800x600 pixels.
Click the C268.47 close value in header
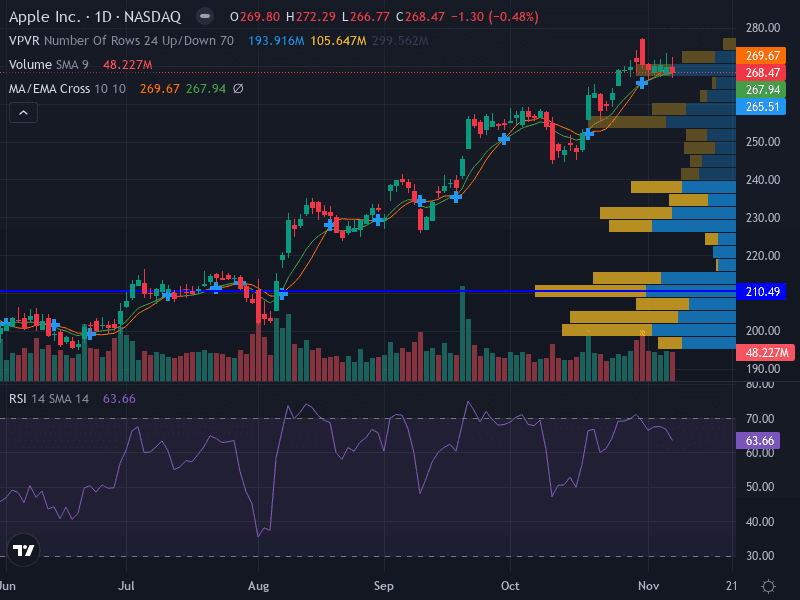pyautogui.click(x=420, y=16)
